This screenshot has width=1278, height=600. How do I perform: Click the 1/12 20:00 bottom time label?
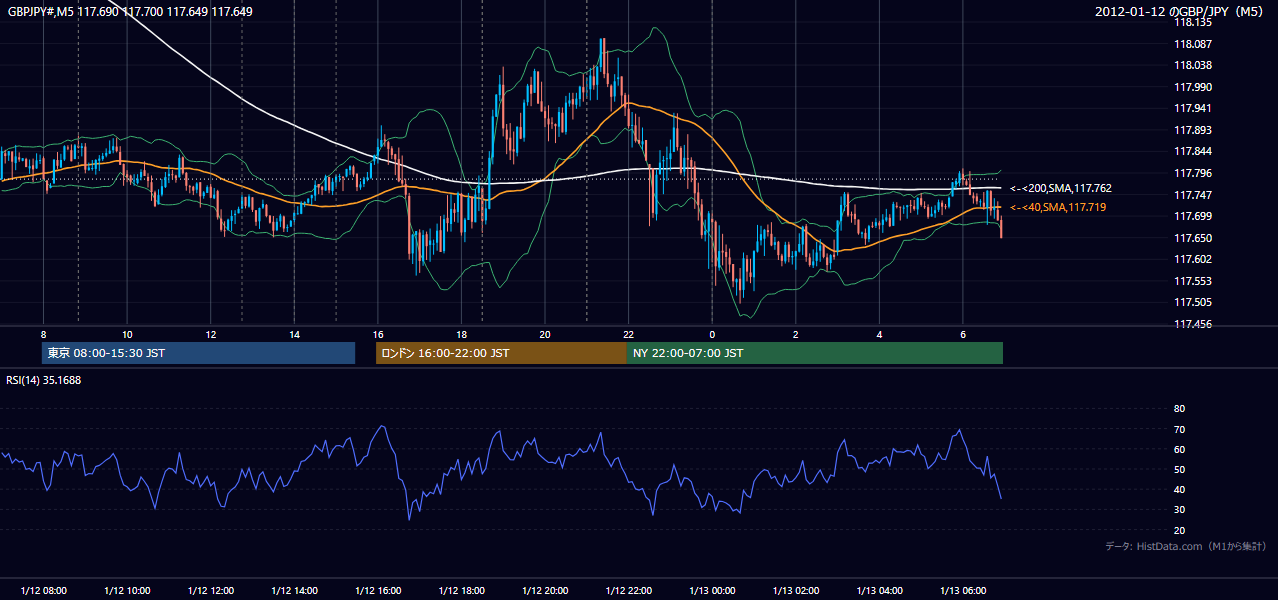point(545,591)
